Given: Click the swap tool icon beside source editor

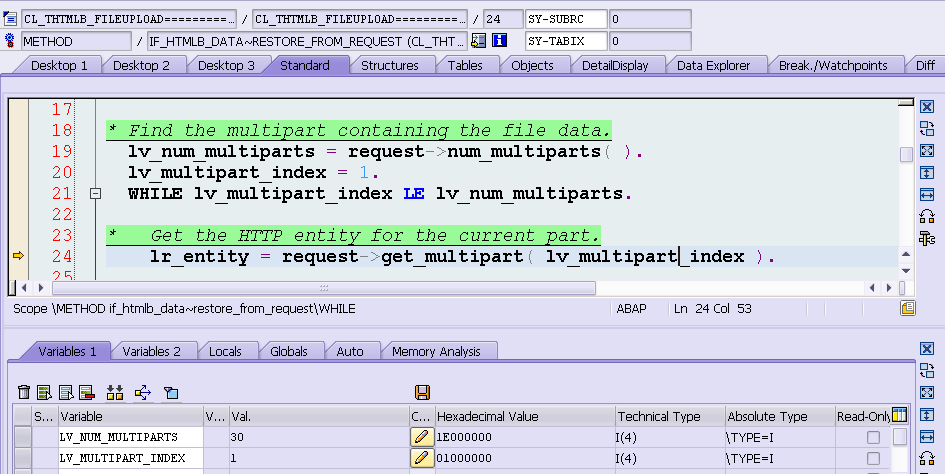Looking at the screenshot, I should 927,128.
